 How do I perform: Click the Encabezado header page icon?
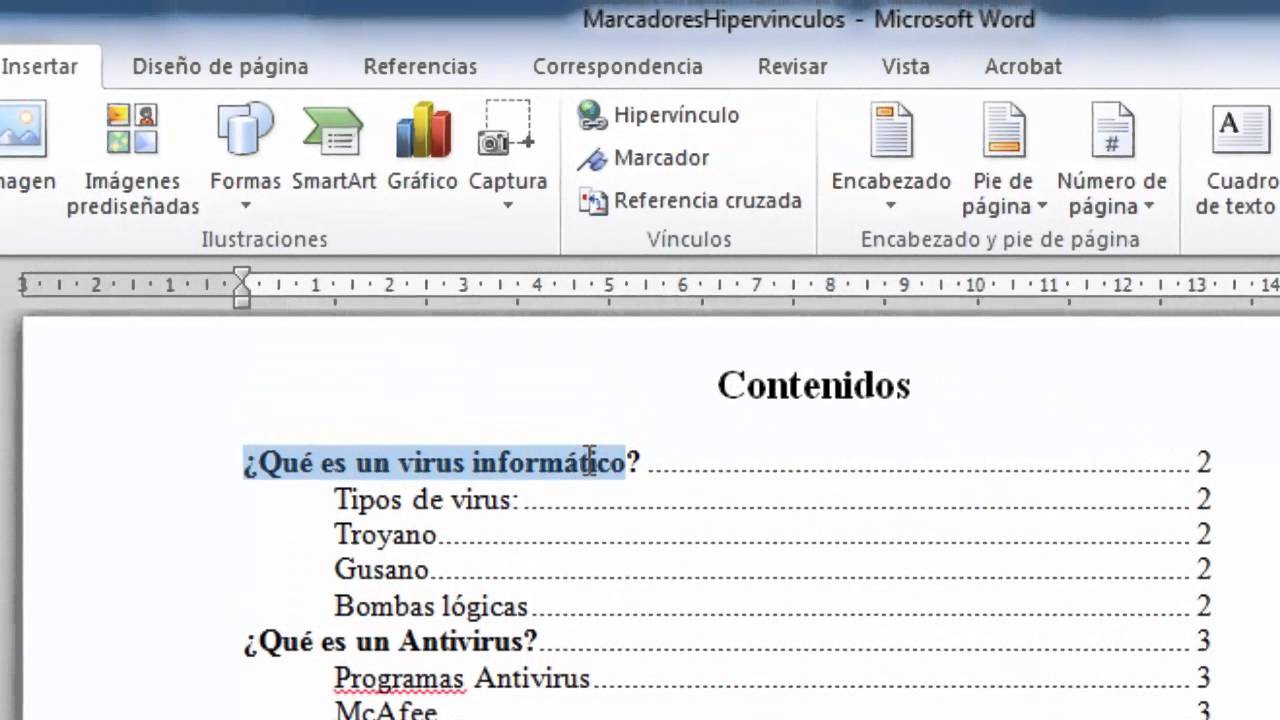(891, 129)
